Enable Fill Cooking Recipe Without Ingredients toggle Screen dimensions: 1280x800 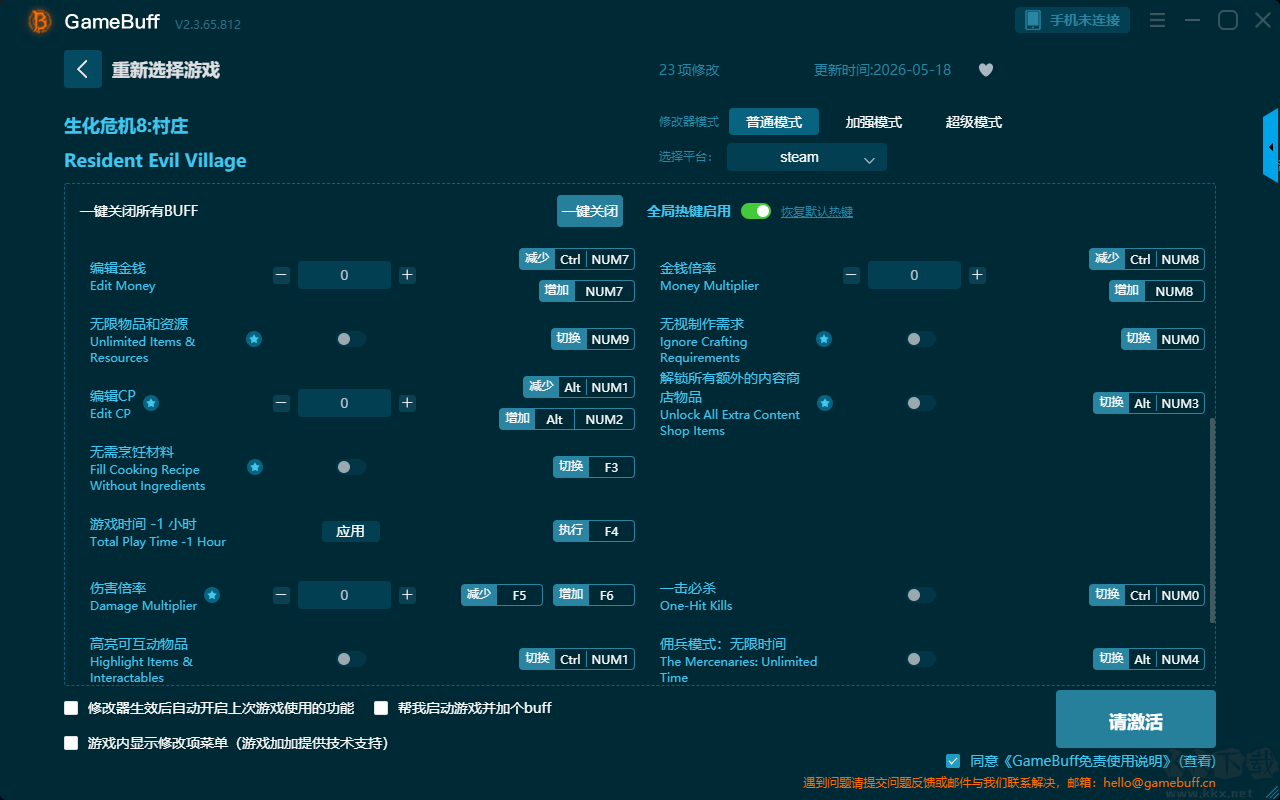(x=351, y=467)
